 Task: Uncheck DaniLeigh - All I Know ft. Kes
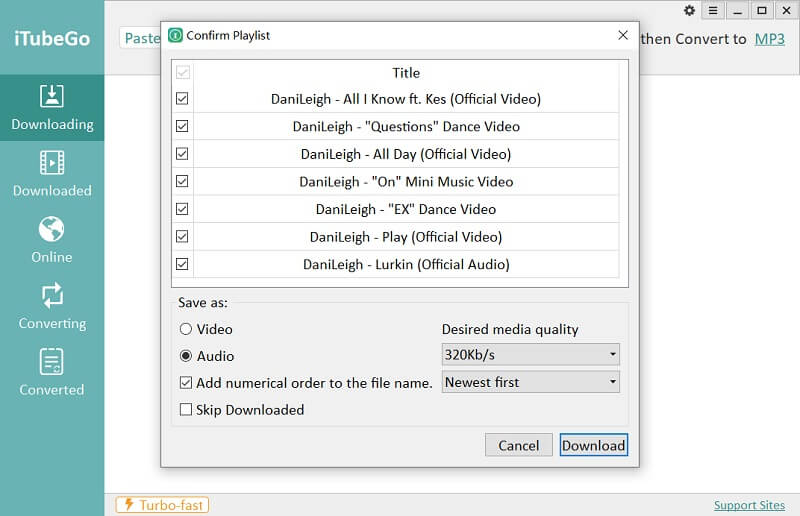pyautogui.click(x=182, y=99)
